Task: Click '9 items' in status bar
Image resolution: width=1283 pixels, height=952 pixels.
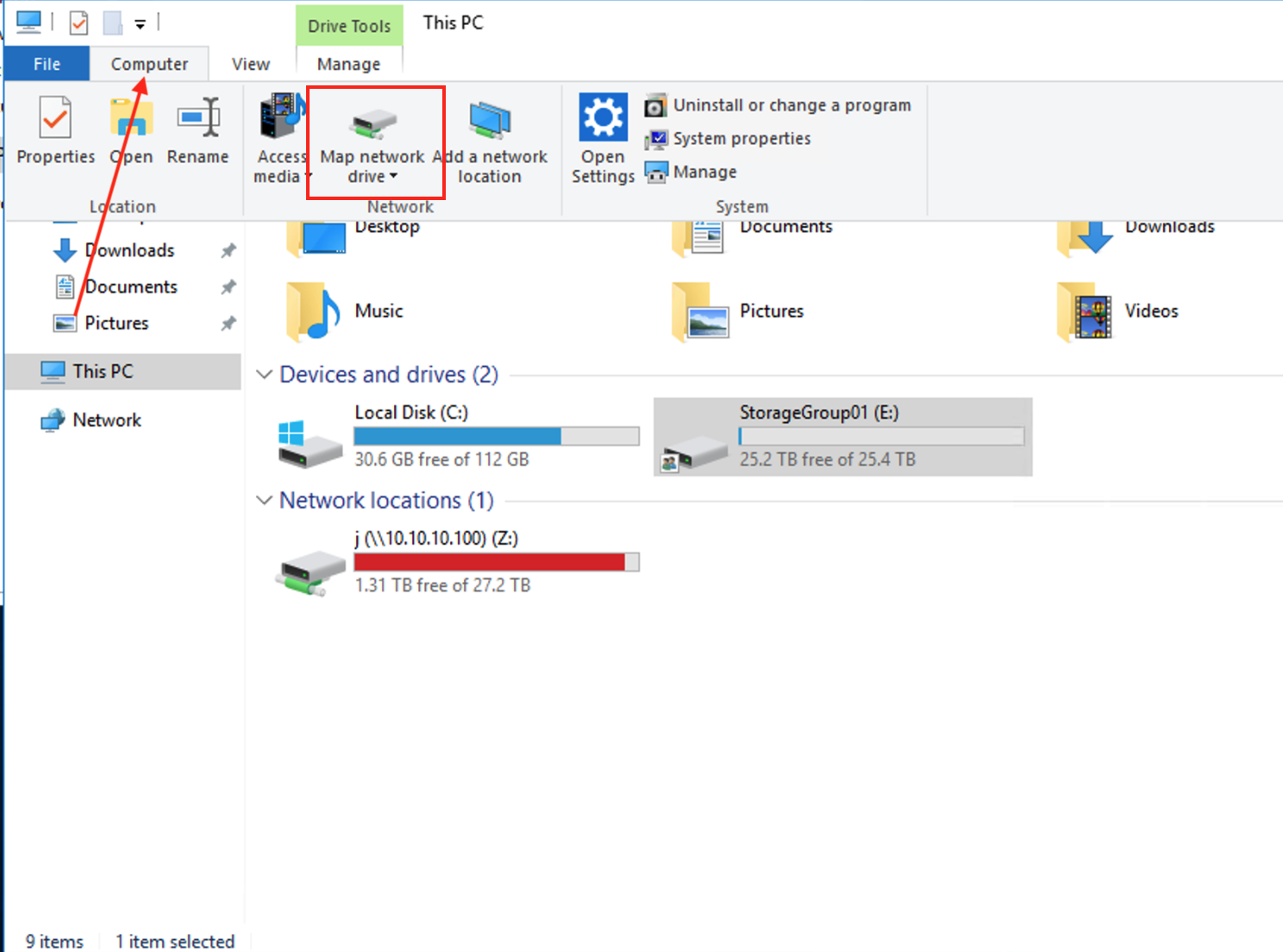Action: coord(54,942)
